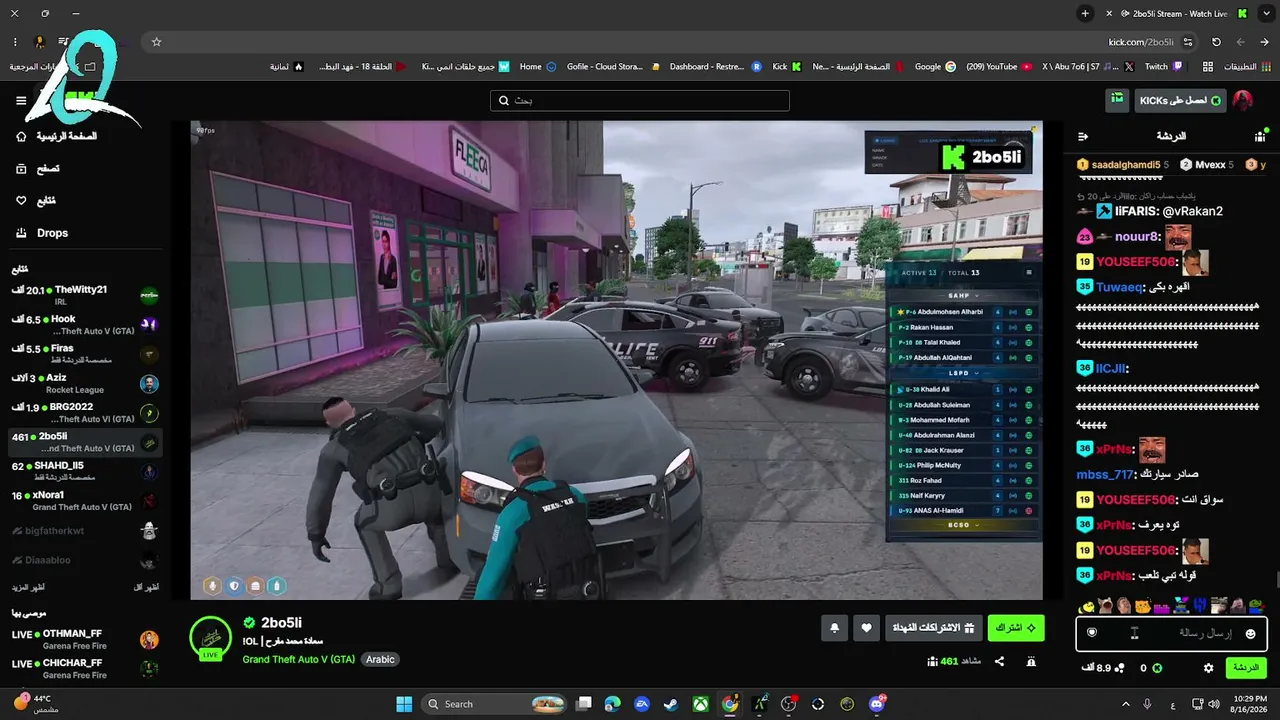Click the stream video player

616,360
